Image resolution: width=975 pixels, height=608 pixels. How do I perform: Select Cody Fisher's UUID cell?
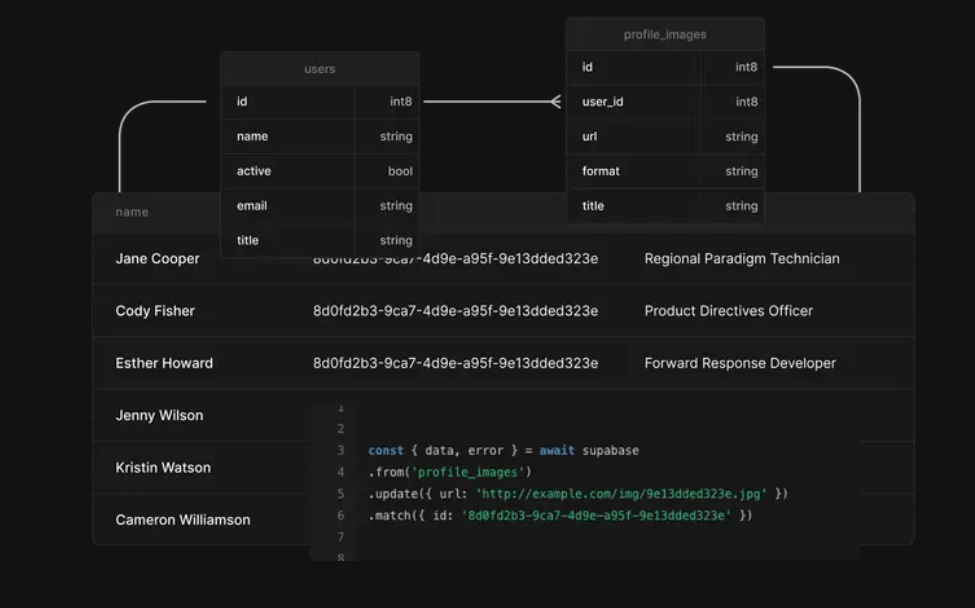coord(455,311)
